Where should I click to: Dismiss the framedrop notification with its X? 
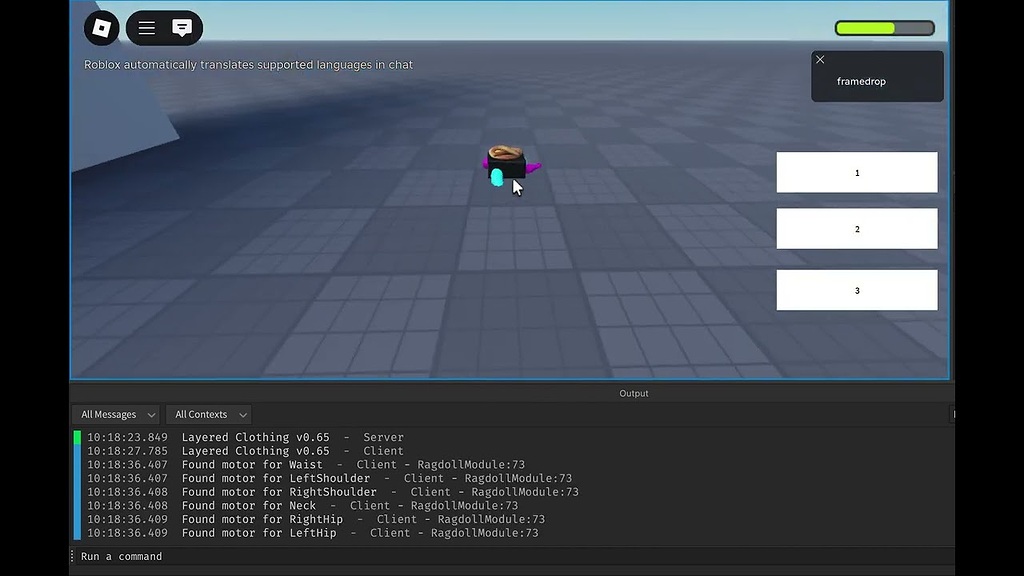820,60
